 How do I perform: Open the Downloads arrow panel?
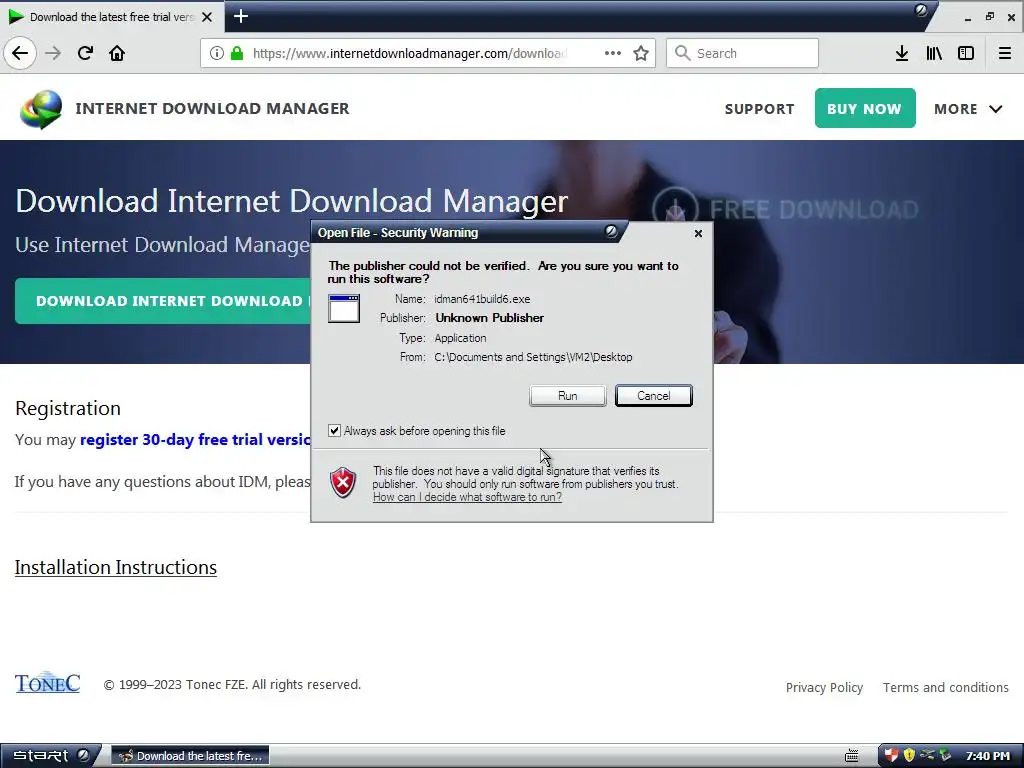pyautogui.click(x=902, y=53)
